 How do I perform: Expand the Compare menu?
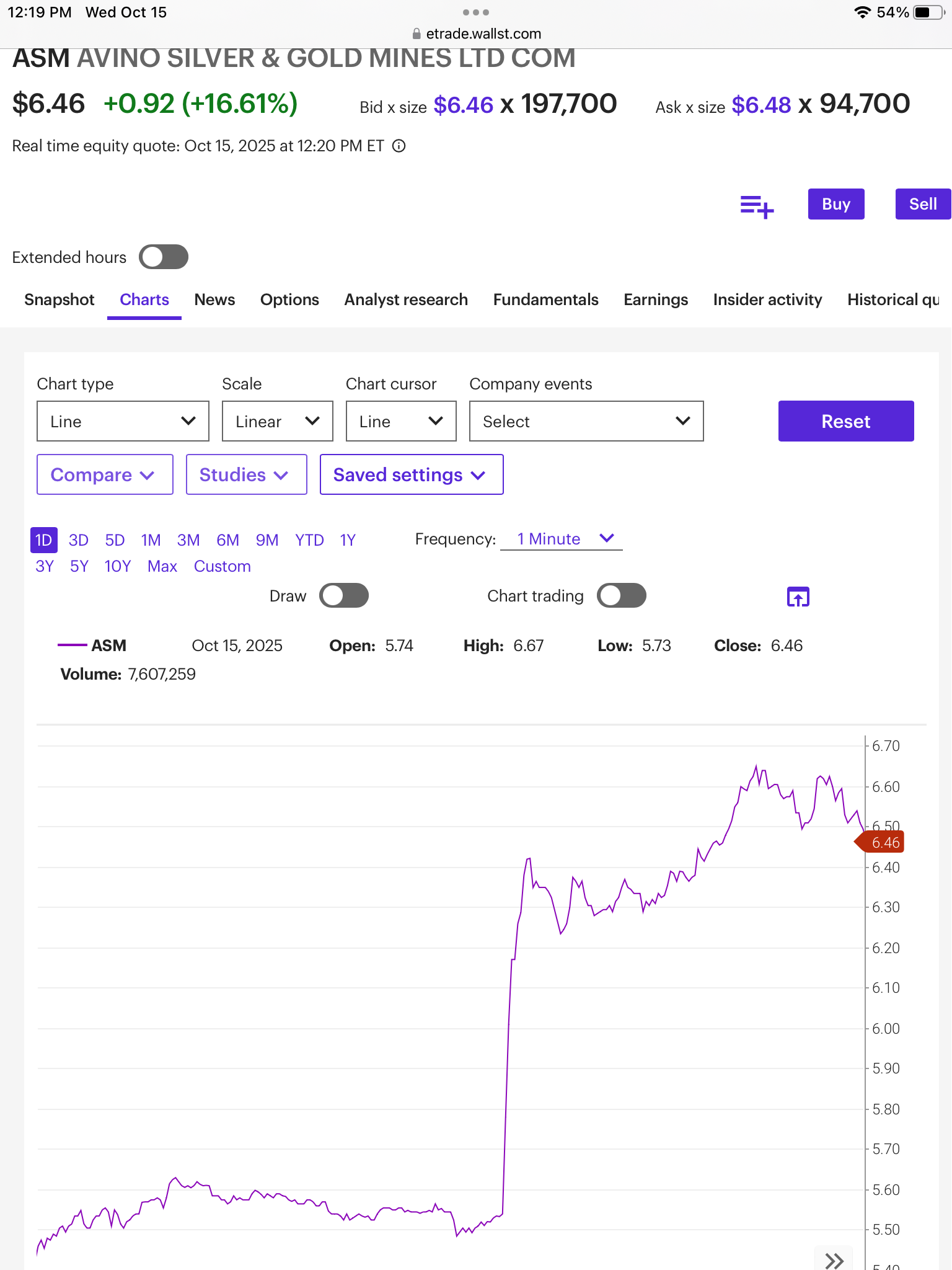click(105, 474)
